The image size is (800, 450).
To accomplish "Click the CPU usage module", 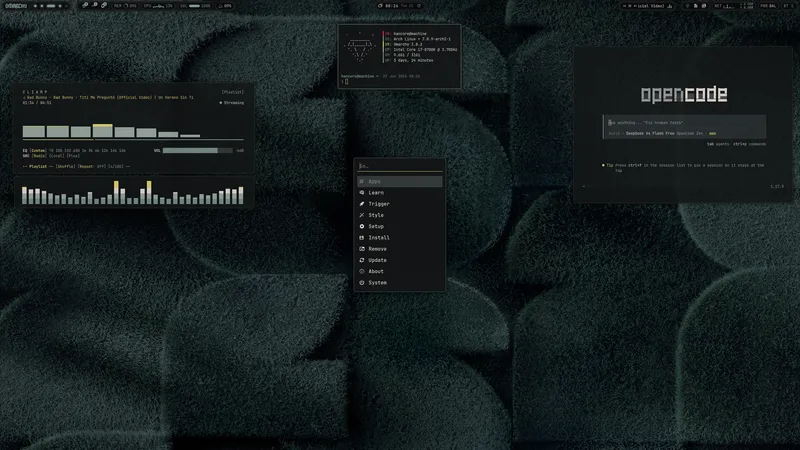I will 158,6.
